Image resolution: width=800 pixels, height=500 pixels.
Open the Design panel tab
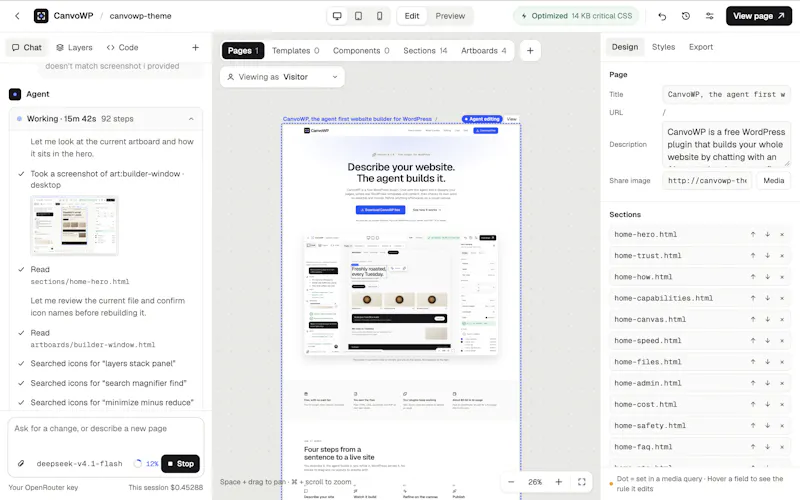pyautogui.click(x=625, y=47)
